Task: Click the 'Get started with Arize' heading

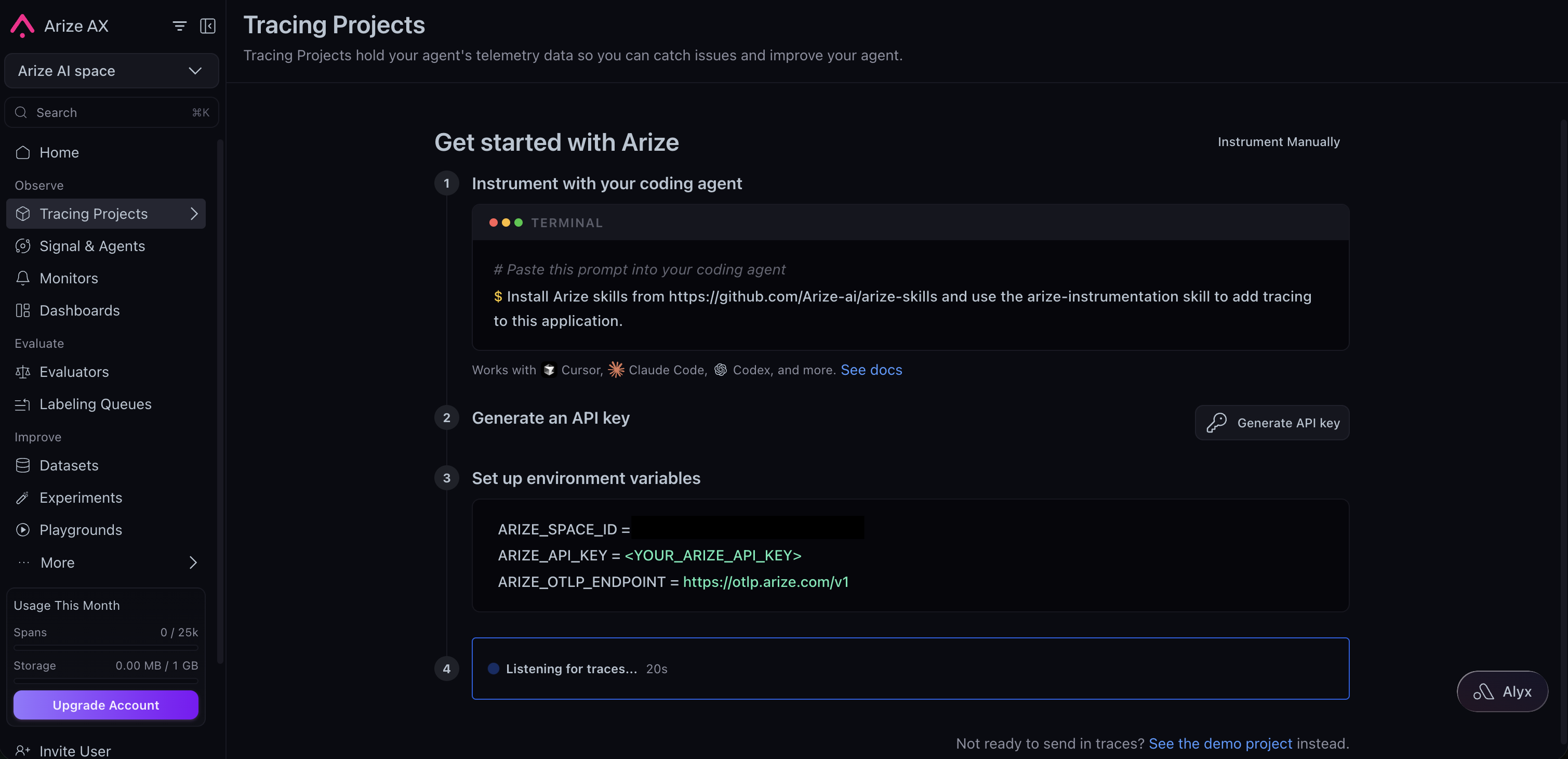Action: click(x=557, y=142)
